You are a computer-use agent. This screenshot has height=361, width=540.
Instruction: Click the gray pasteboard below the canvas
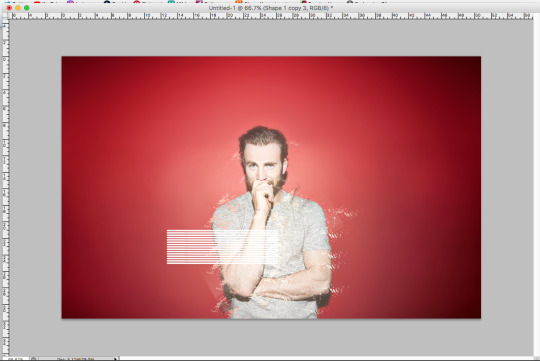271,338
